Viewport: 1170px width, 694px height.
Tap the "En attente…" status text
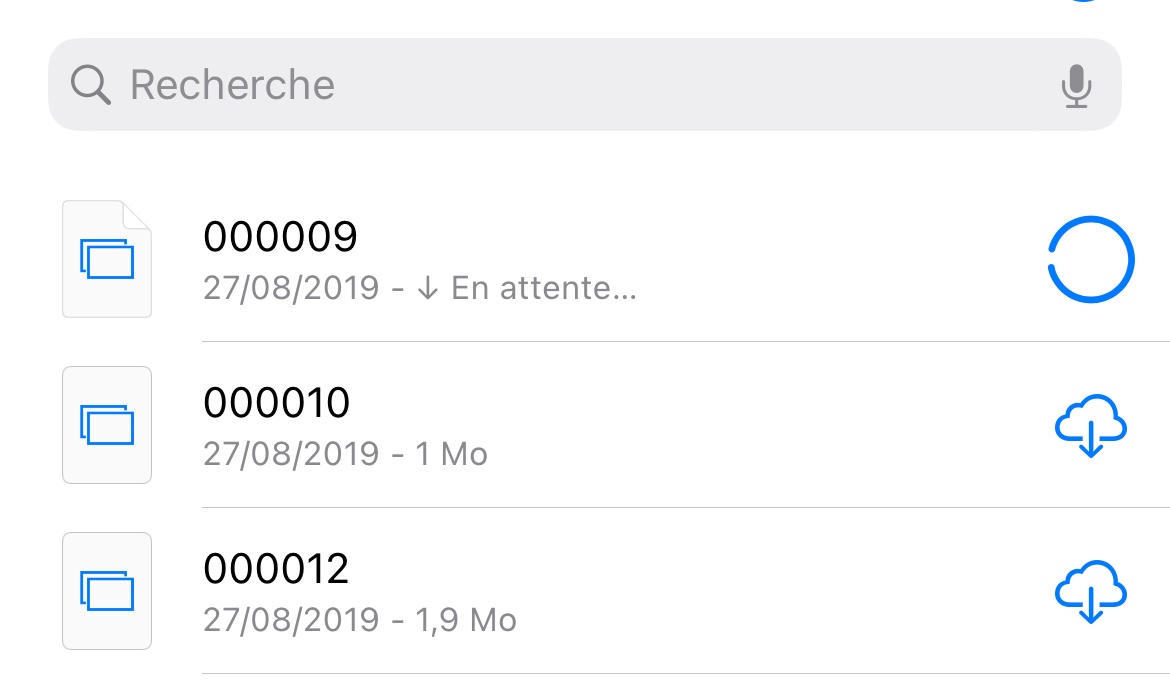[544, 289]
